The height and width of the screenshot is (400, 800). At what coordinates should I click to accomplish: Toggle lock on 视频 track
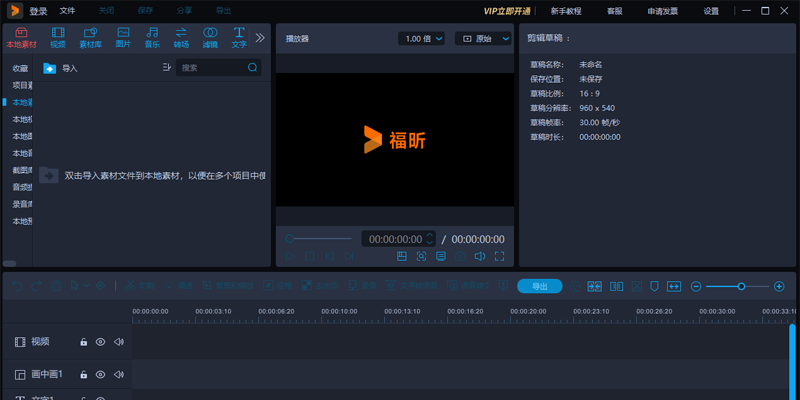point(84,342)
